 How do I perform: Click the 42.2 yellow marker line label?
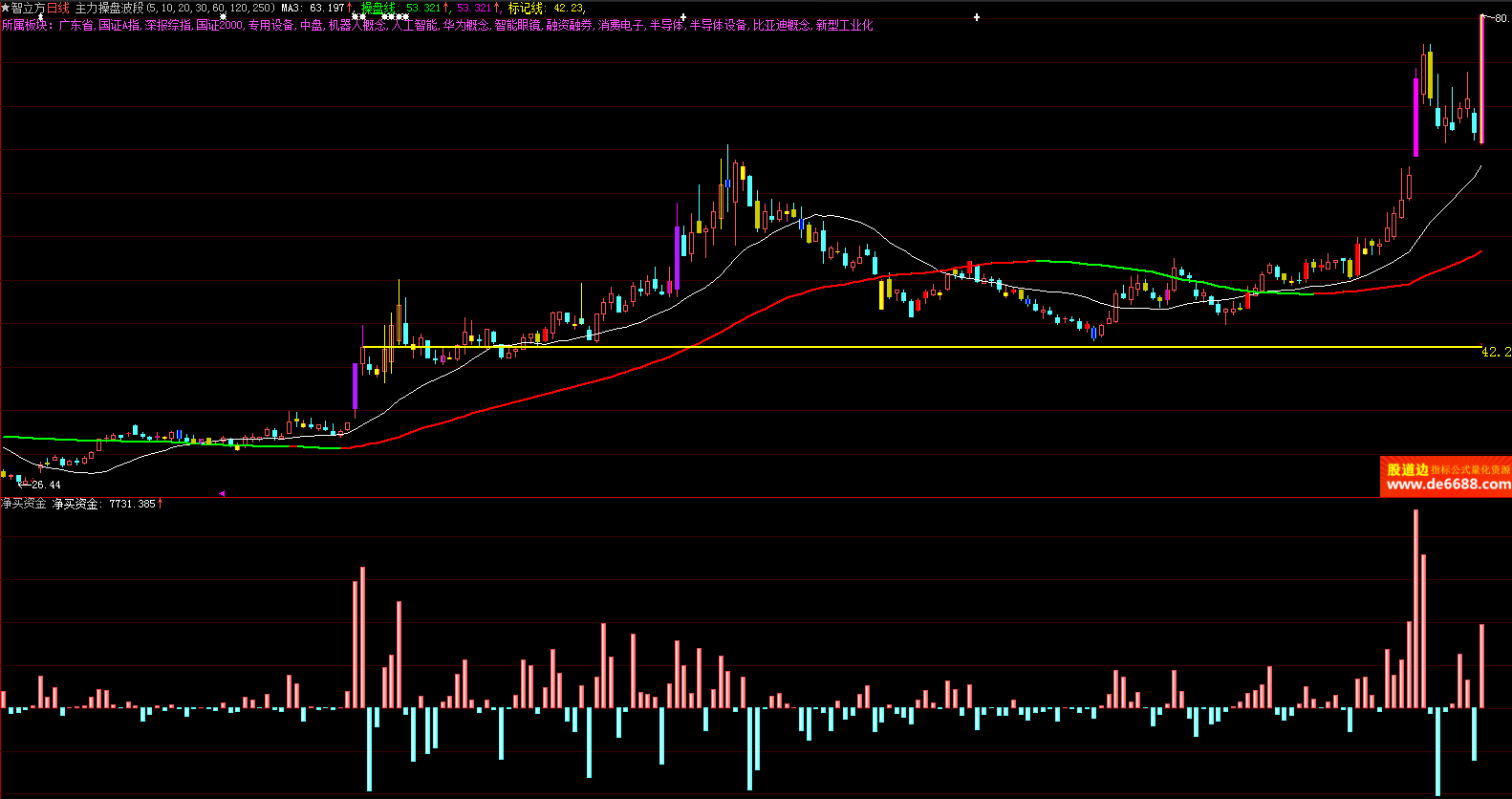(1496, 352)
